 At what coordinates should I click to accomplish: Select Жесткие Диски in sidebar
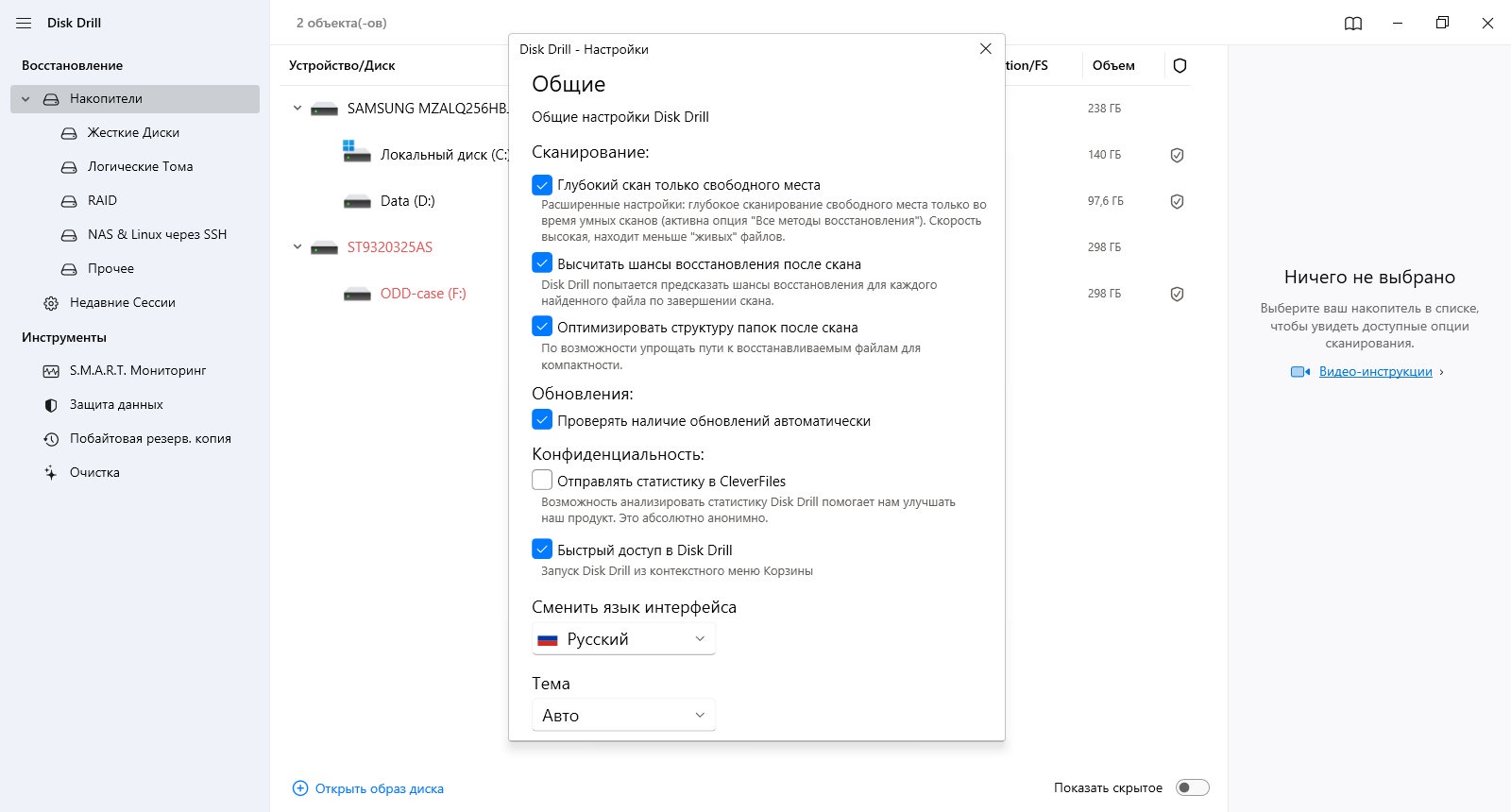(x=133, y=133)
